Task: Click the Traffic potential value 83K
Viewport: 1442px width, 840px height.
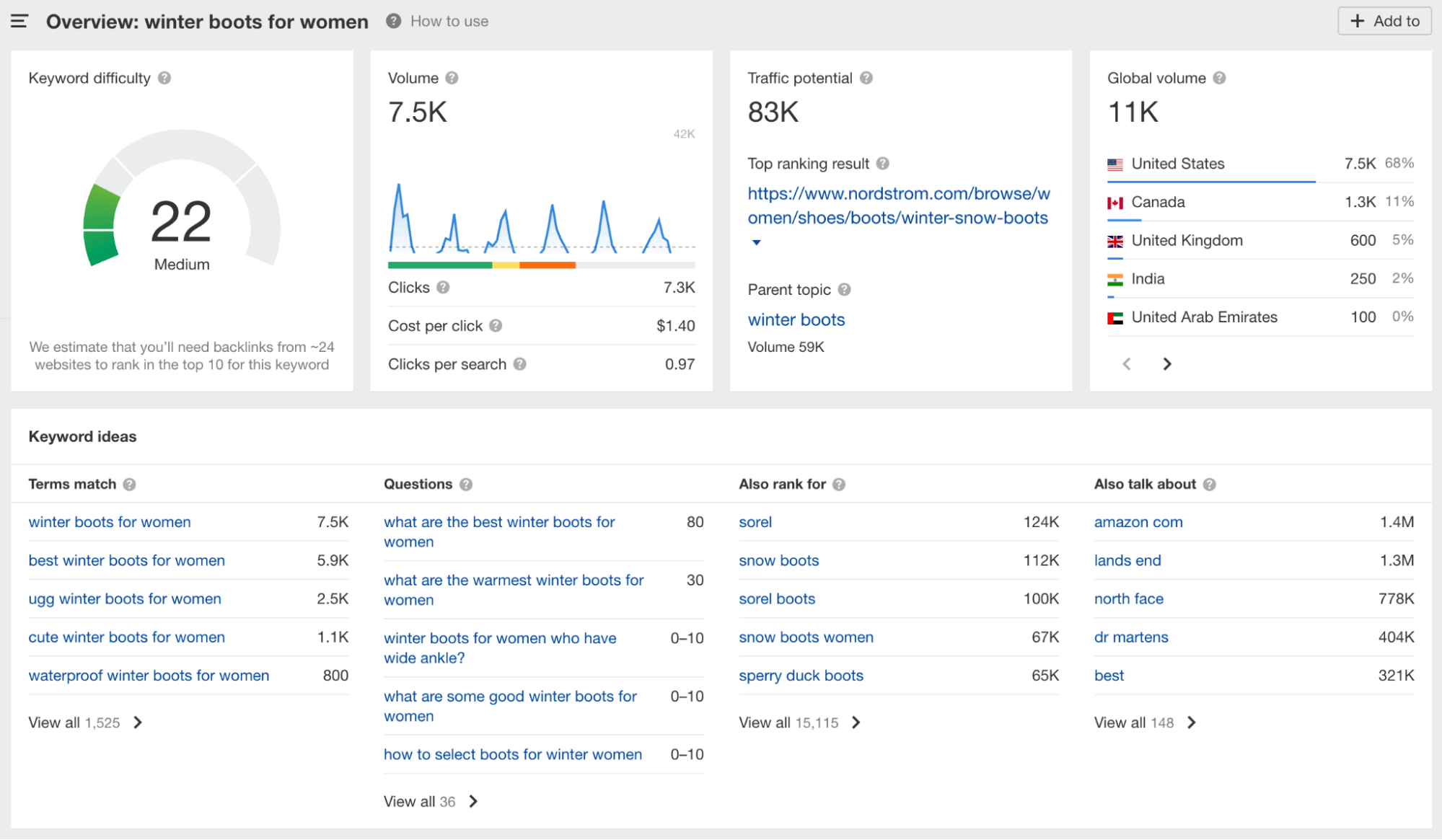Action: click(x=773, y=112)
